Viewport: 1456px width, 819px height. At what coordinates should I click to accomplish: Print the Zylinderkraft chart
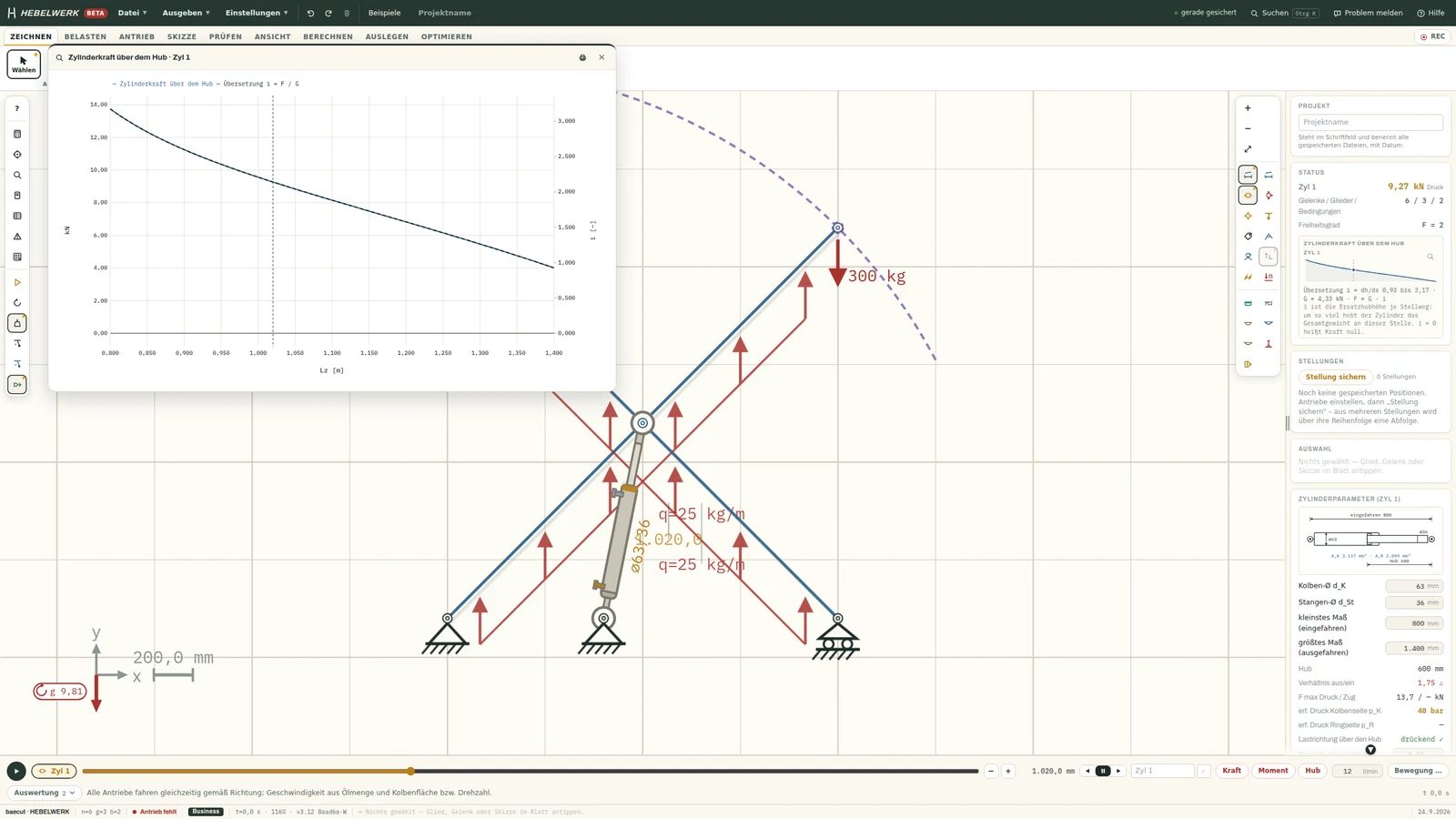(582, 57)
